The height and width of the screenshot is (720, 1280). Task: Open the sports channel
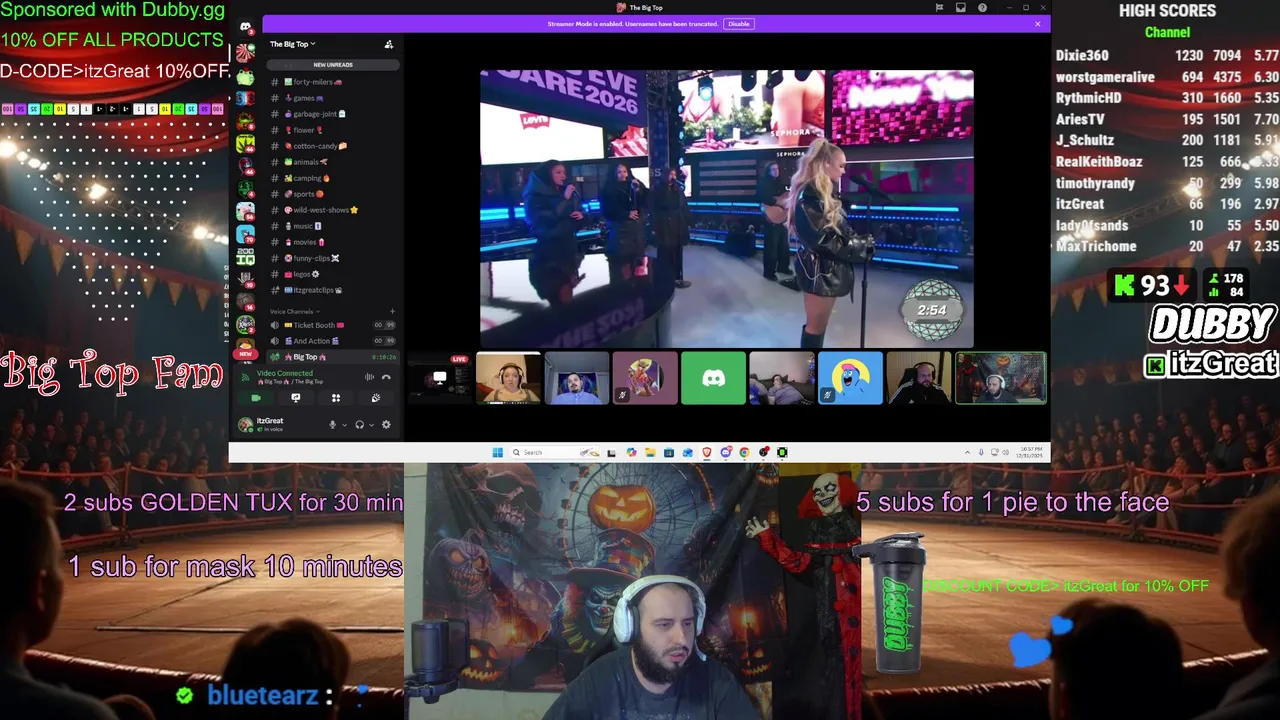(x=331, y=194)
